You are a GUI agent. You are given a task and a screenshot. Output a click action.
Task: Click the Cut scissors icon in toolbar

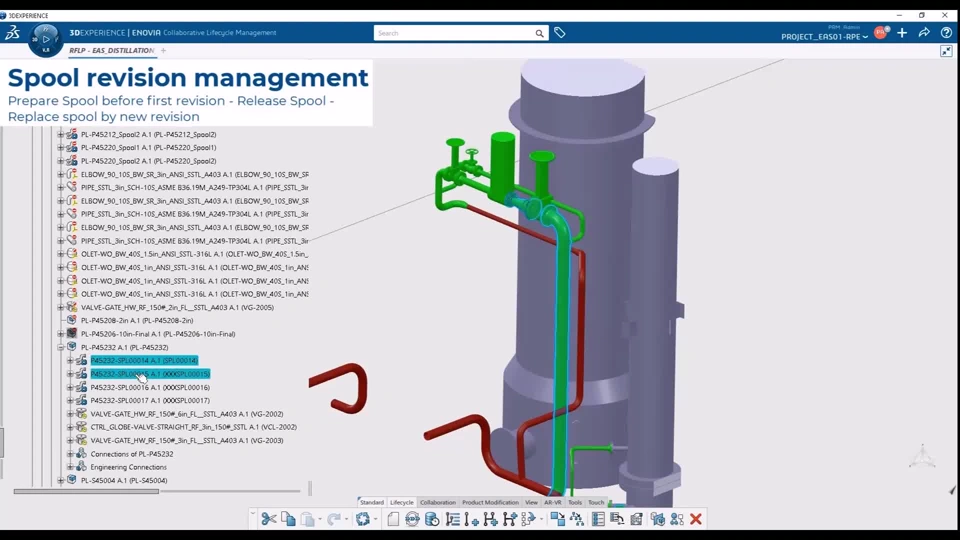coord(268,519)
